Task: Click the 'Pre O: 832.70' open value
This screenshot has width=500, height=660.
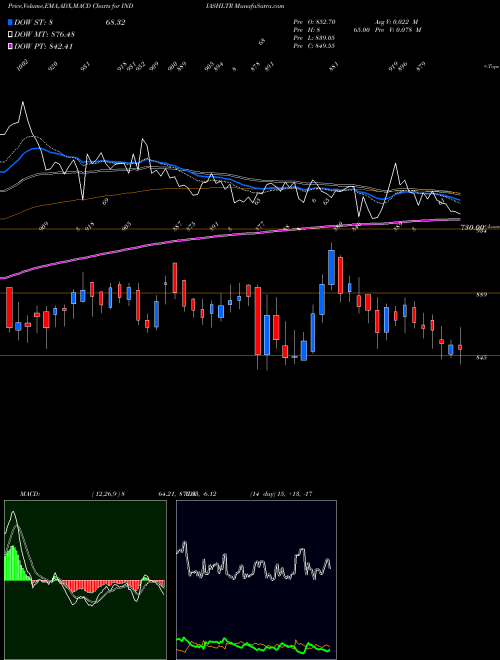Action: click(314, 22)
